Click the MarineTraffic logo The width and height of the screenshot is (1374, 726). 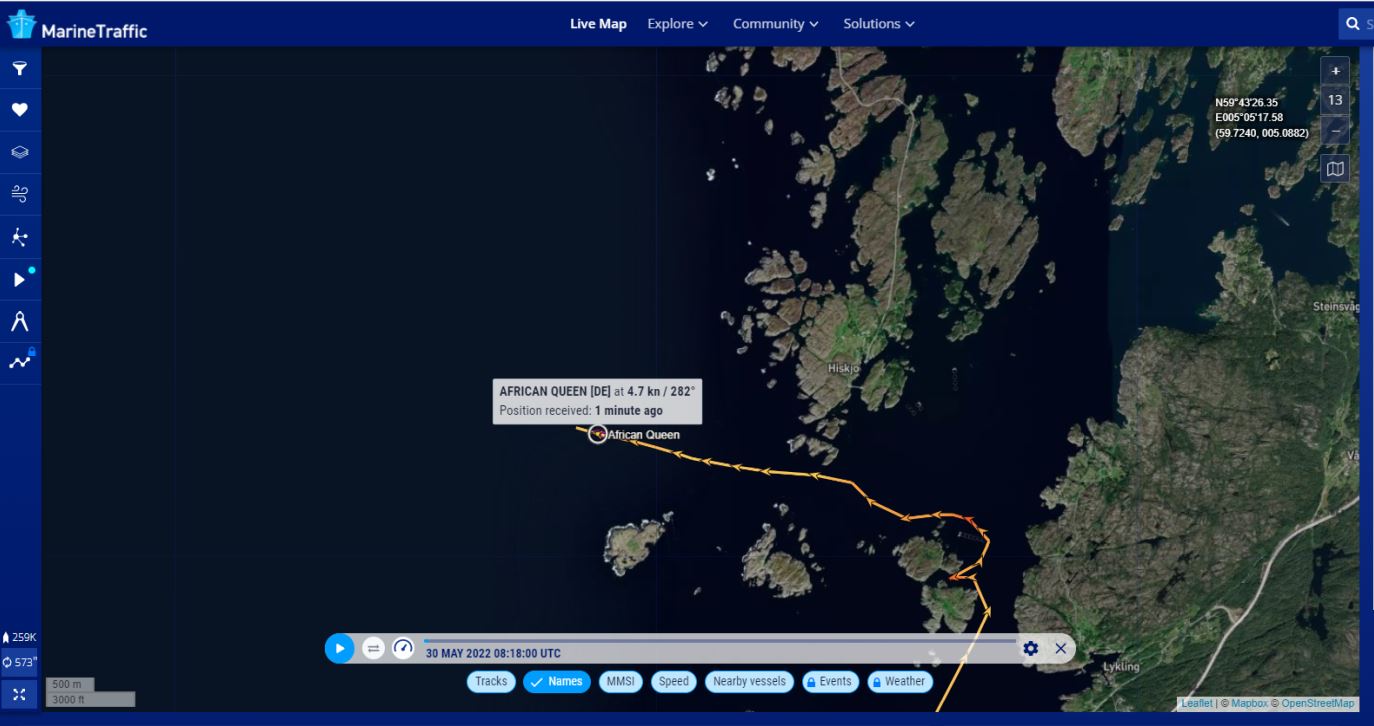77,26
